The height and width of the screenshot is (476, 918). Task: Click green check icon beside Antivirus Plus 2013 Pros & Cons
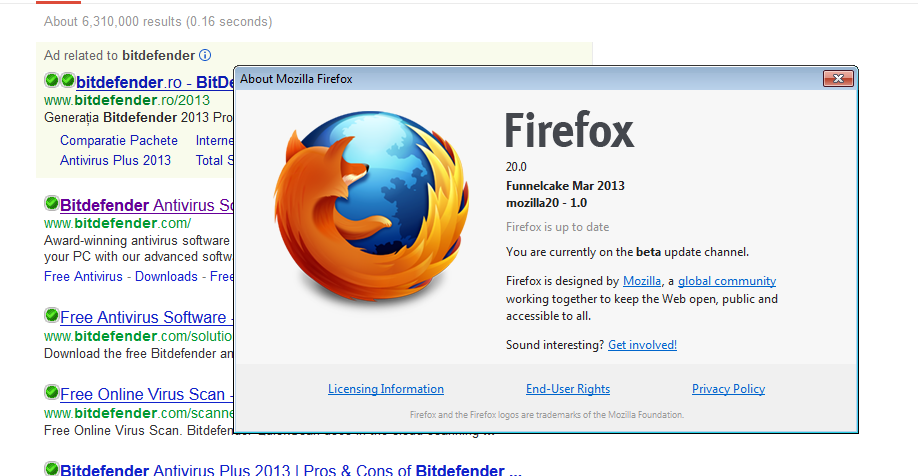click(52, 468)
